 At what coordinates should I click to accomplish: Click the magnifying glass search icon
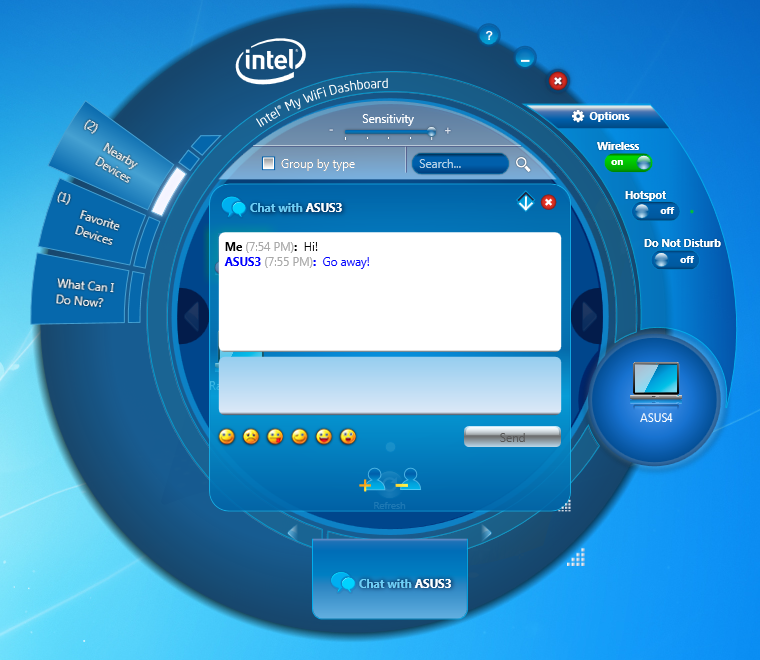click(522, 164)
